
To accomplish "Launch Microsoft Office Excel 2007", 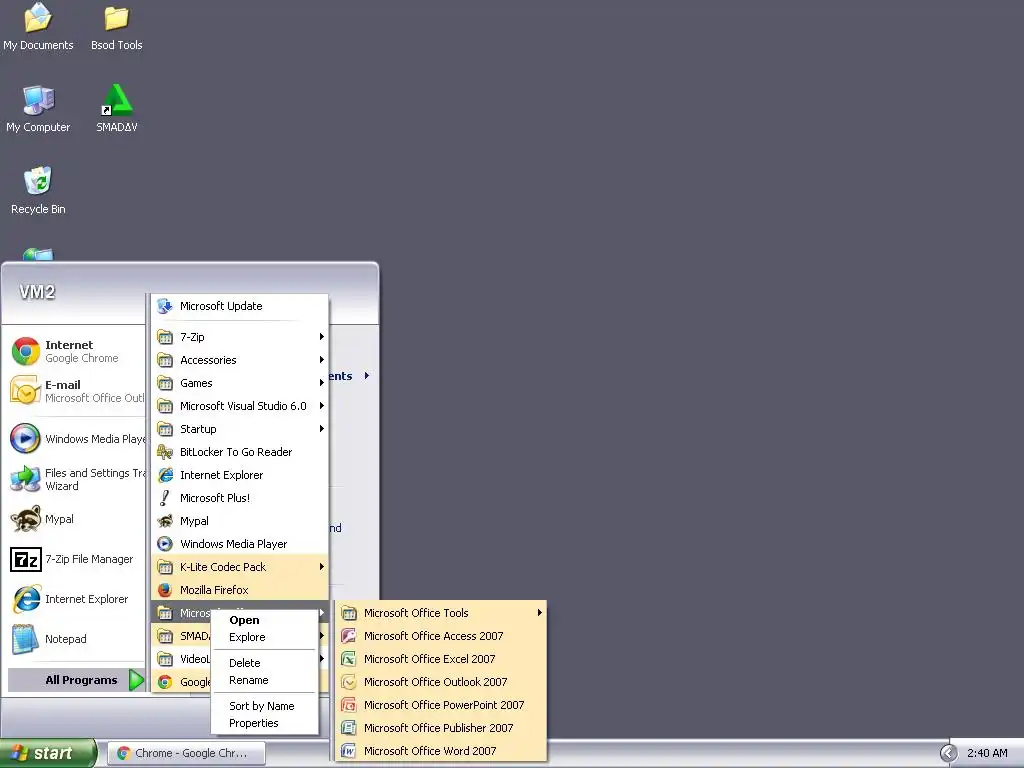I will click(x=440, y=659).
